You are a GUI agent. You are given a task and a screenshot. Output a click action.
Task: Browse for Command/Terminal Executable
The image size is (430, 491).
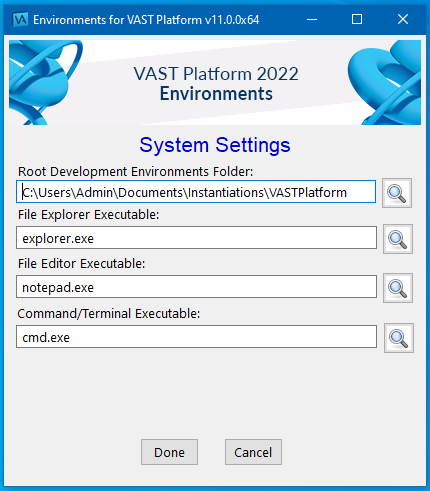tap(399, 338)
